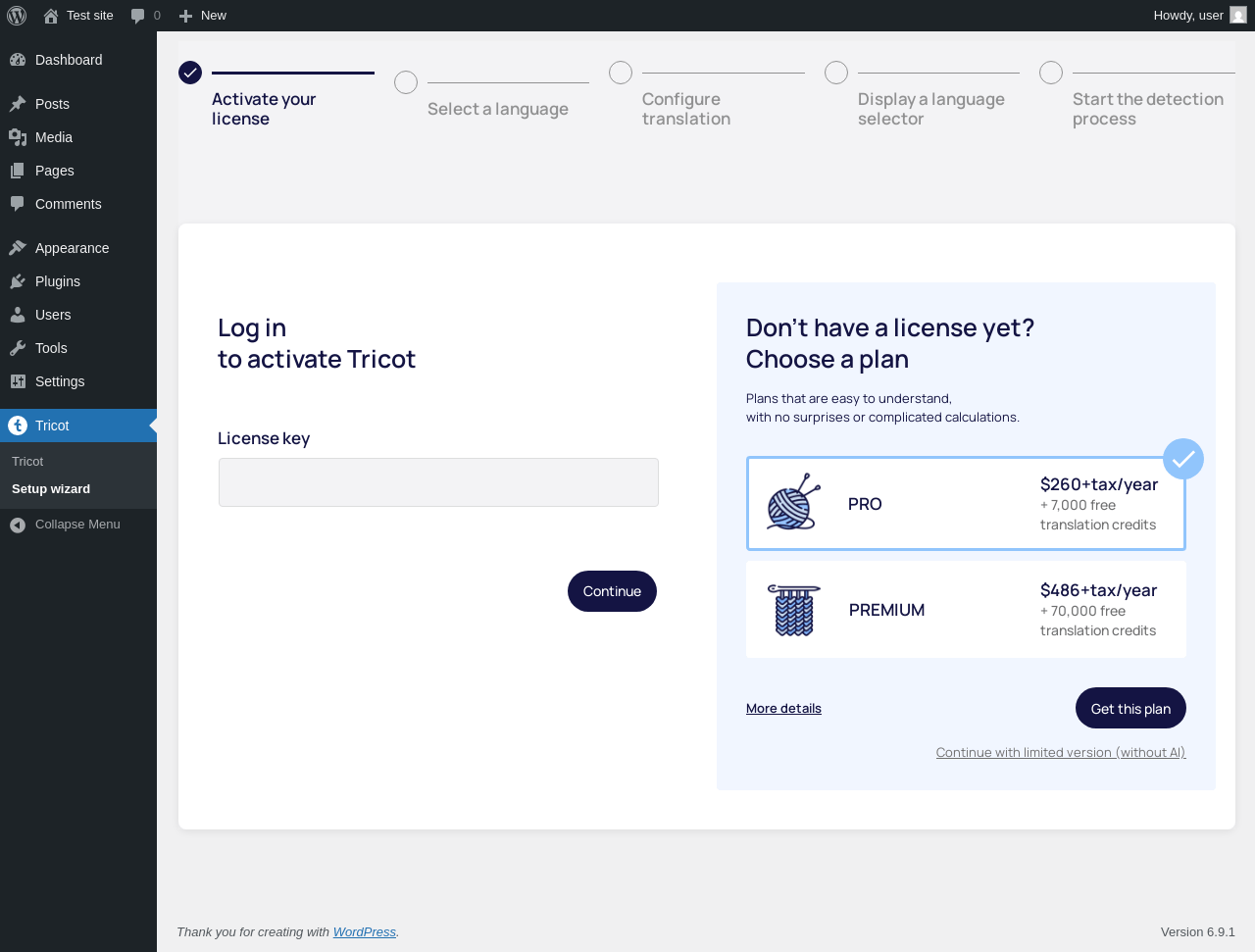Viewport: 1255px width, 952px height.
Task: Open the More details link
Action: coord(783,709)
